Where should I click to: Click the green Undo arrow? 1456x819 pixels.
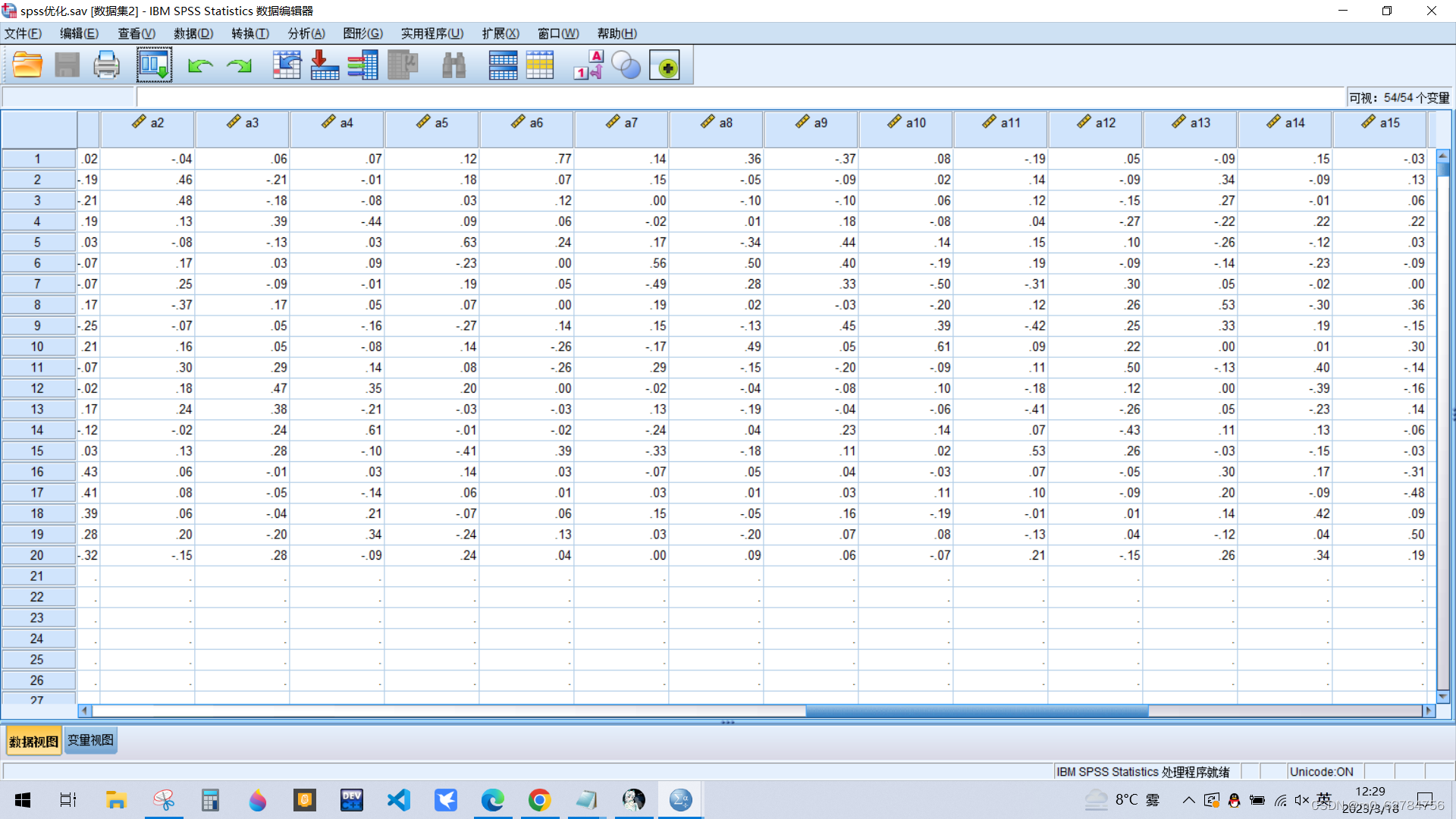[x=200, y=66]
